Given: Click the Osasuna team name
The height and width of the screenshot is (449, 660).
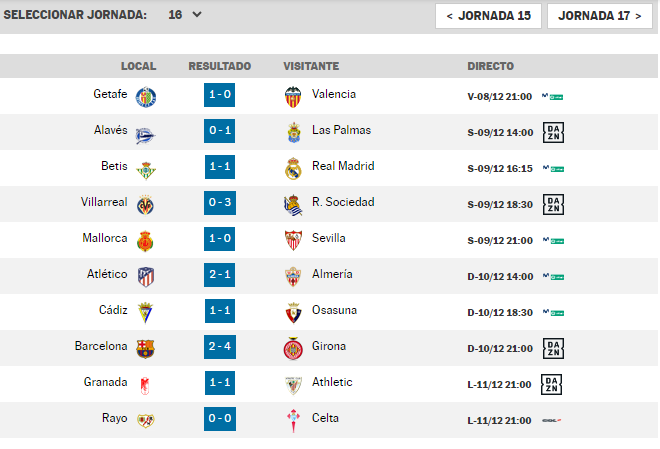Looking at the screenshot, I should pyautogui.click(x=334, y=310).
